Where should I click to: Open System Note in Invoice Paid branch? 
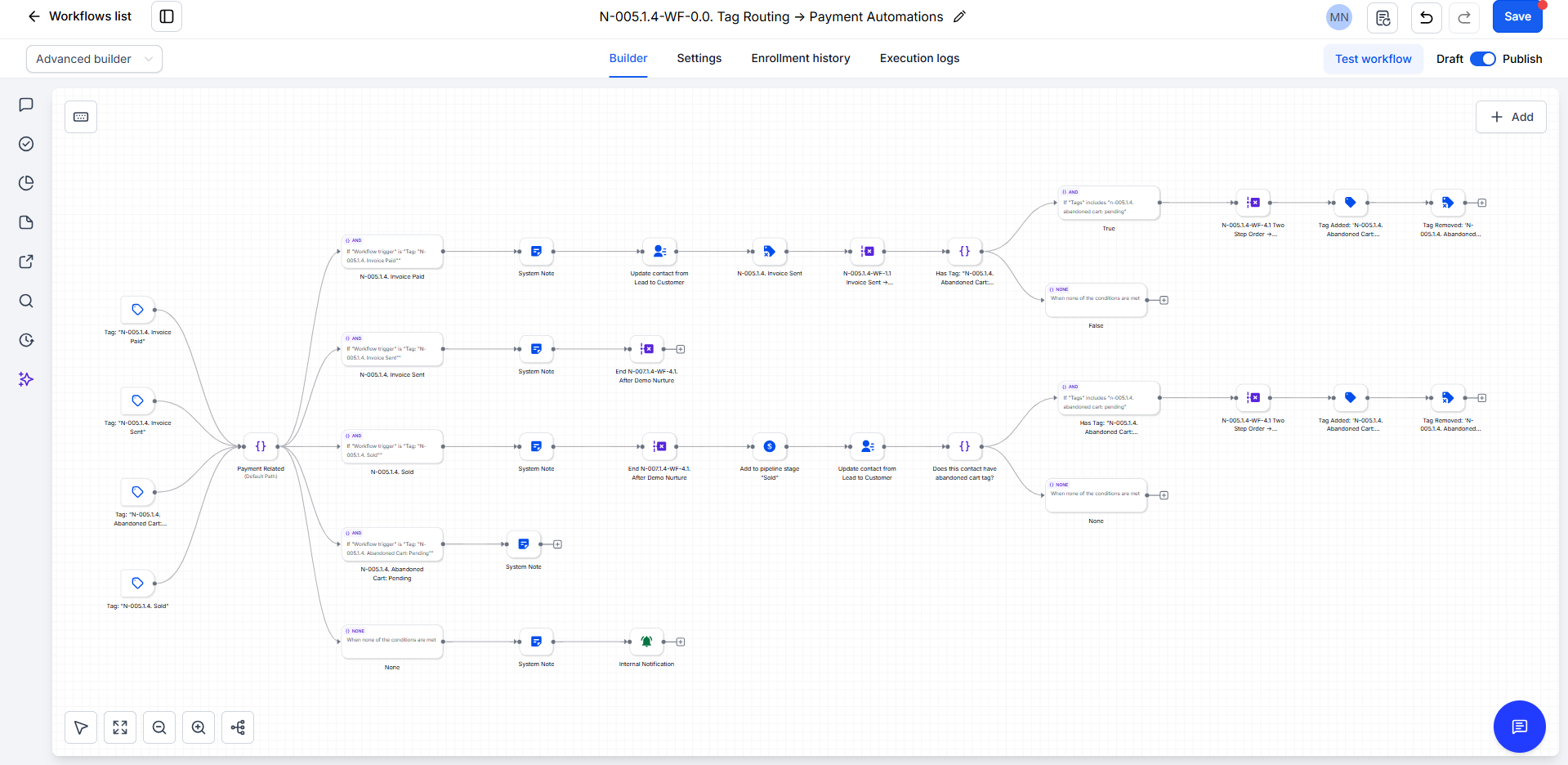536,252
